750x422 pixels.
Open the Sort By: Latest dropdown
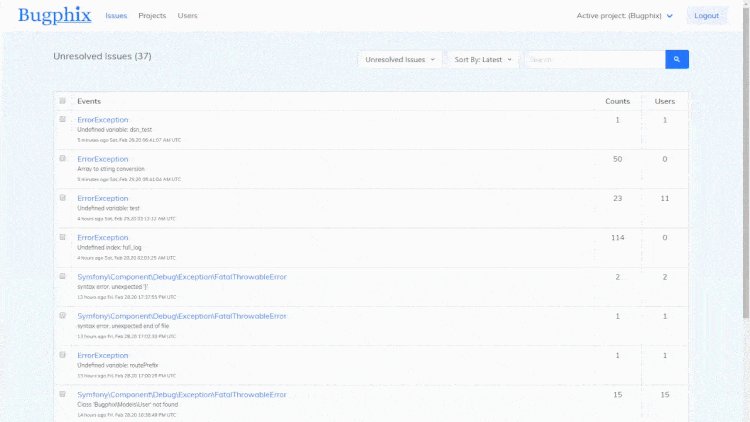point(483,59)
